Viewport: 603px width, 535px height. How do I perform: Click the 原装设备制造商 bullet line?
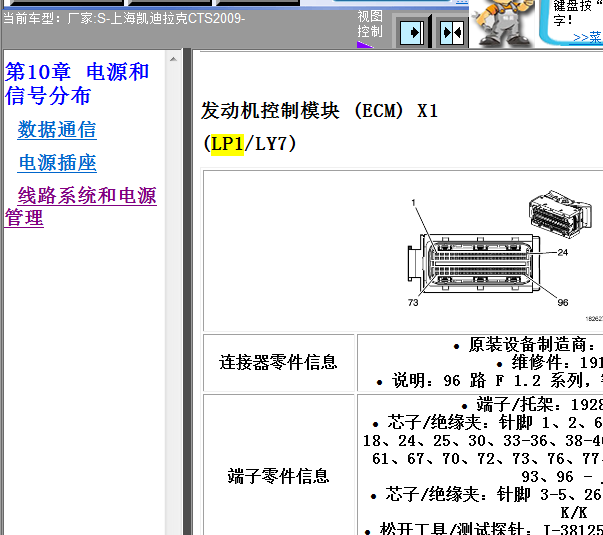pyautogui.click(x=528, y=344)
